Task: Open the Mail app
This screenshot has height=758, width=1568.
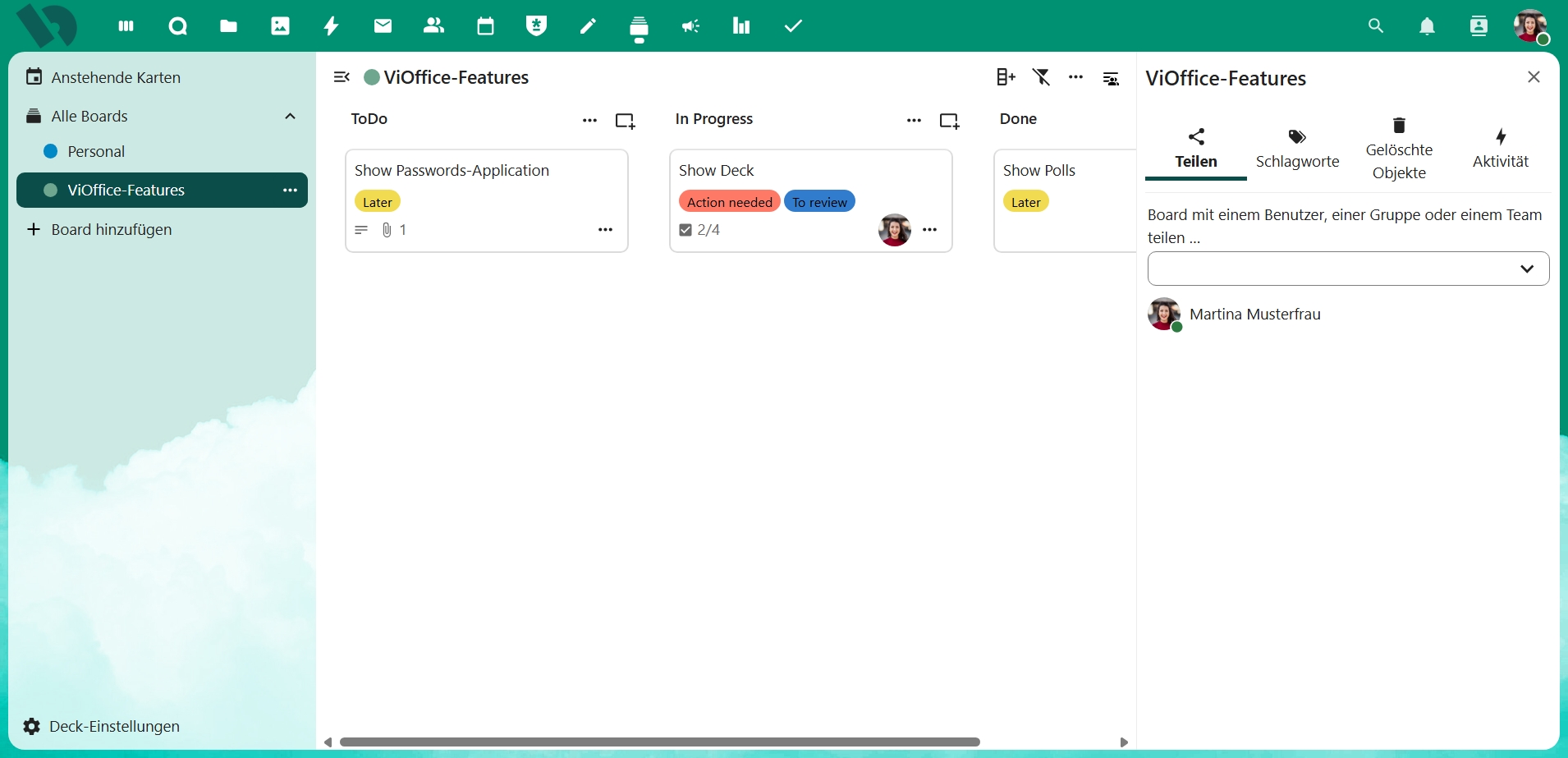Action: (383, 26)
